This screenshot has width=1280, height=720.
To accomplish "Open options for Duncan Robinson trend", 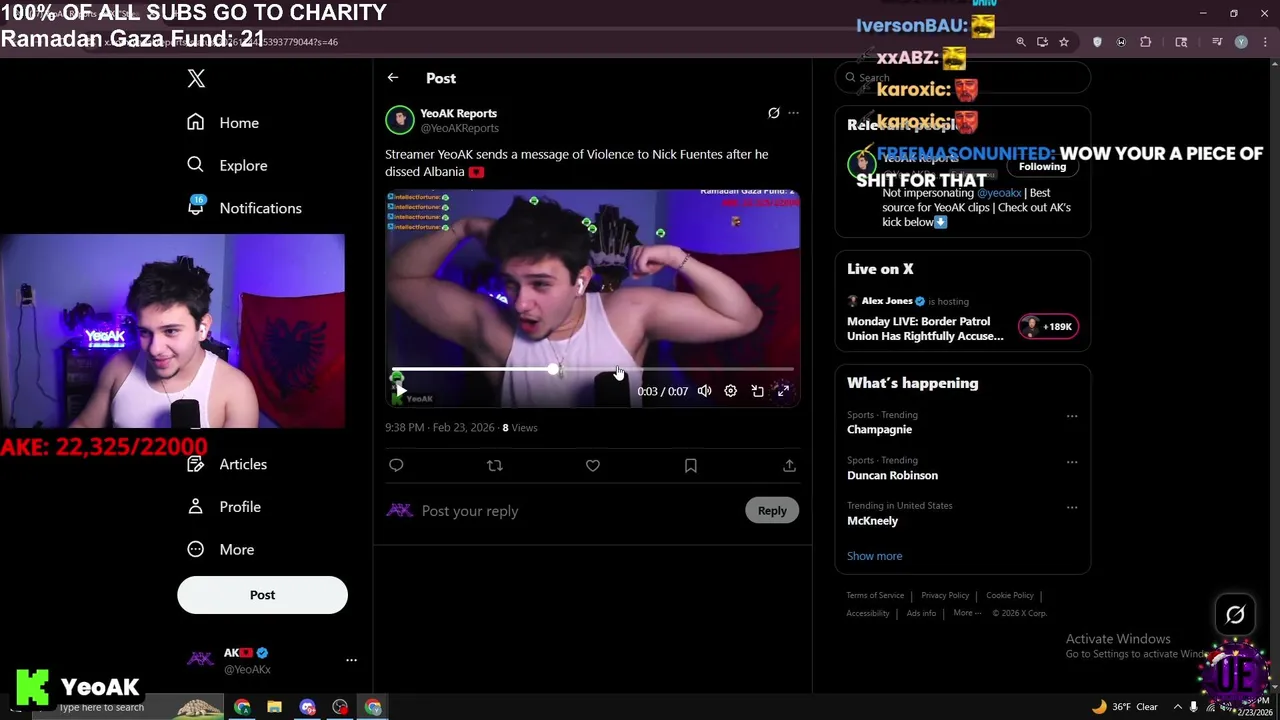I will pyautogui.click(x=1072, y=462).
